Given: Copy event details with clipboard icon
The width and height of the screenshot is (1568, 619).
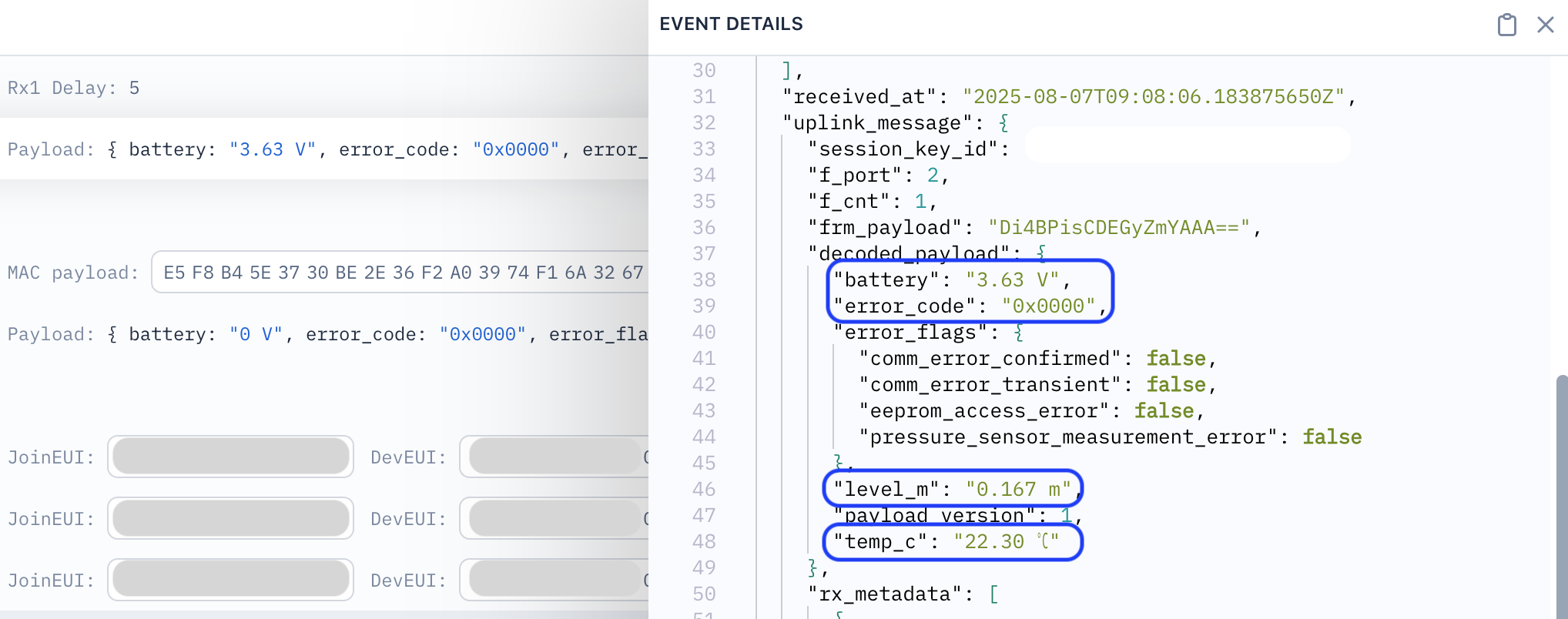Looking at the screenshot, I should [x=1506, y=25].
